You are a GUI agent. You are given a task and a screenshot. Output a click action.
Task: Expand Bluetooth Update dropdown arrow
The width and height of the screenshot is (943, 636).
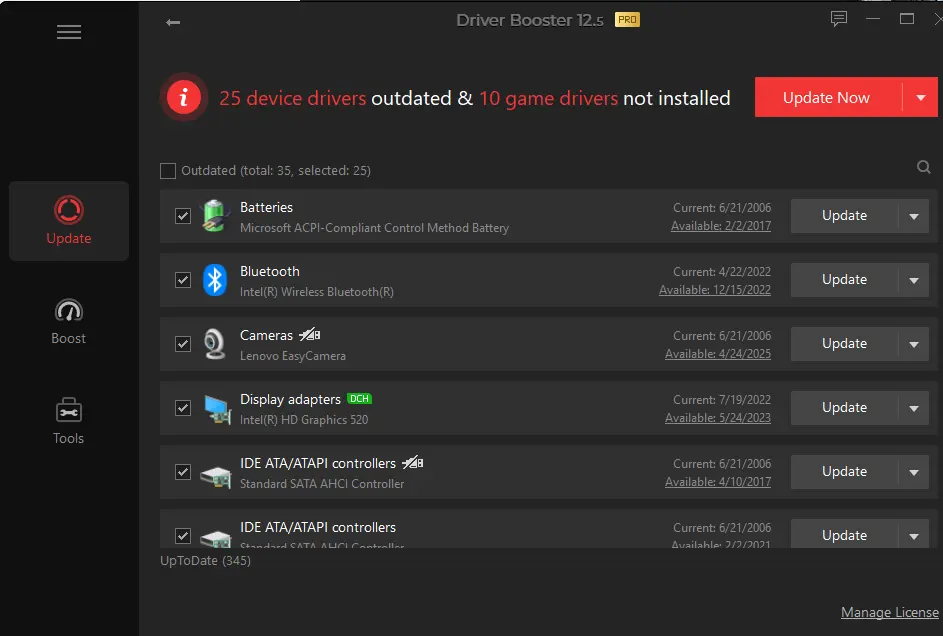point(914,280)
